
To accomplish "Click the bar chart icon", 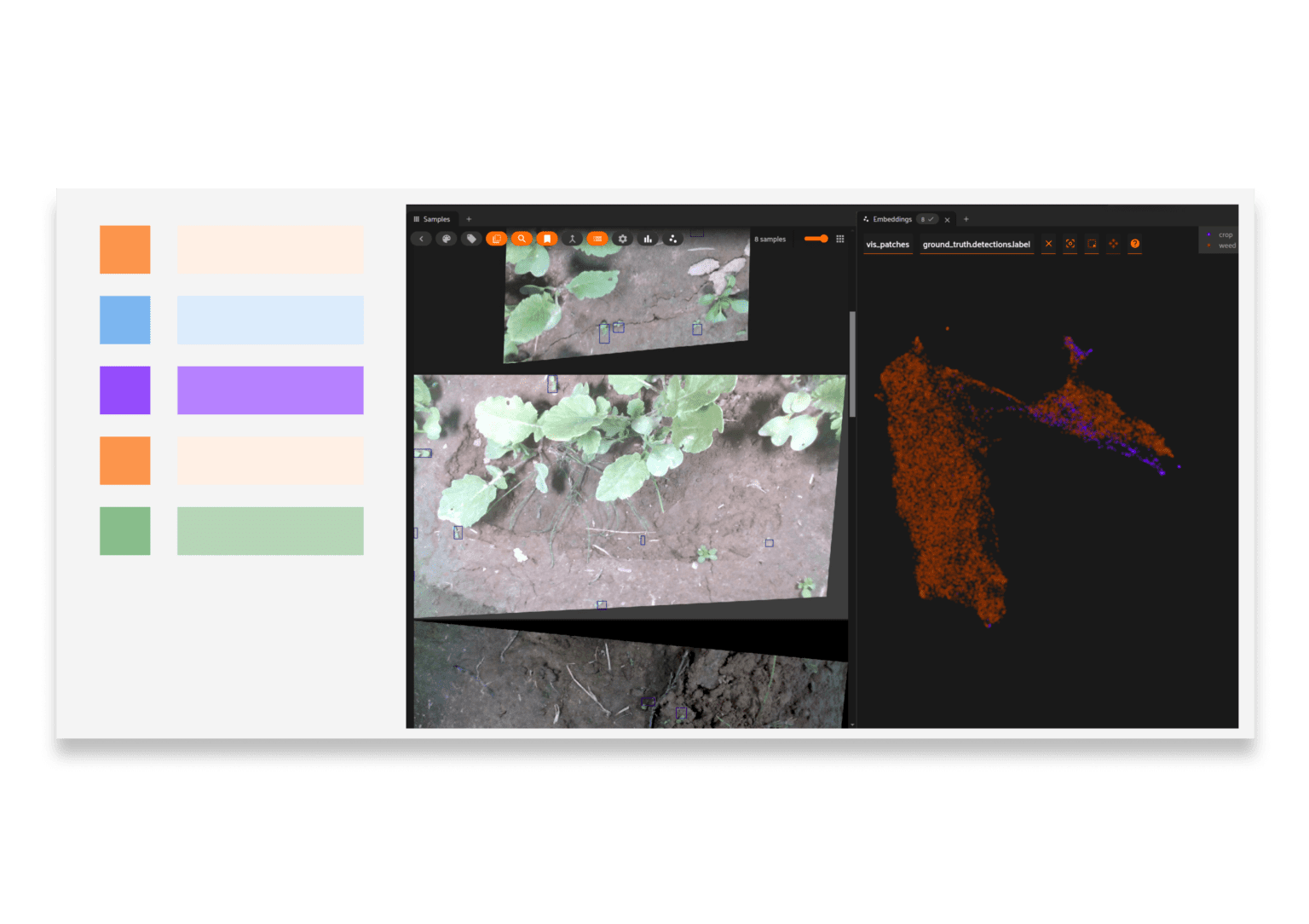I will pos(648,239).
